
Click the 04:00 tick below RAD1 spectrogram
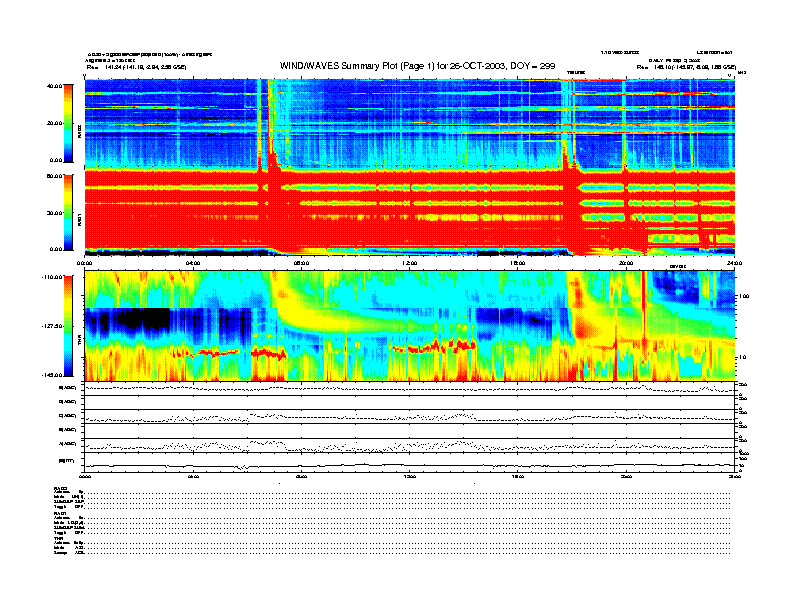(193, 263)
